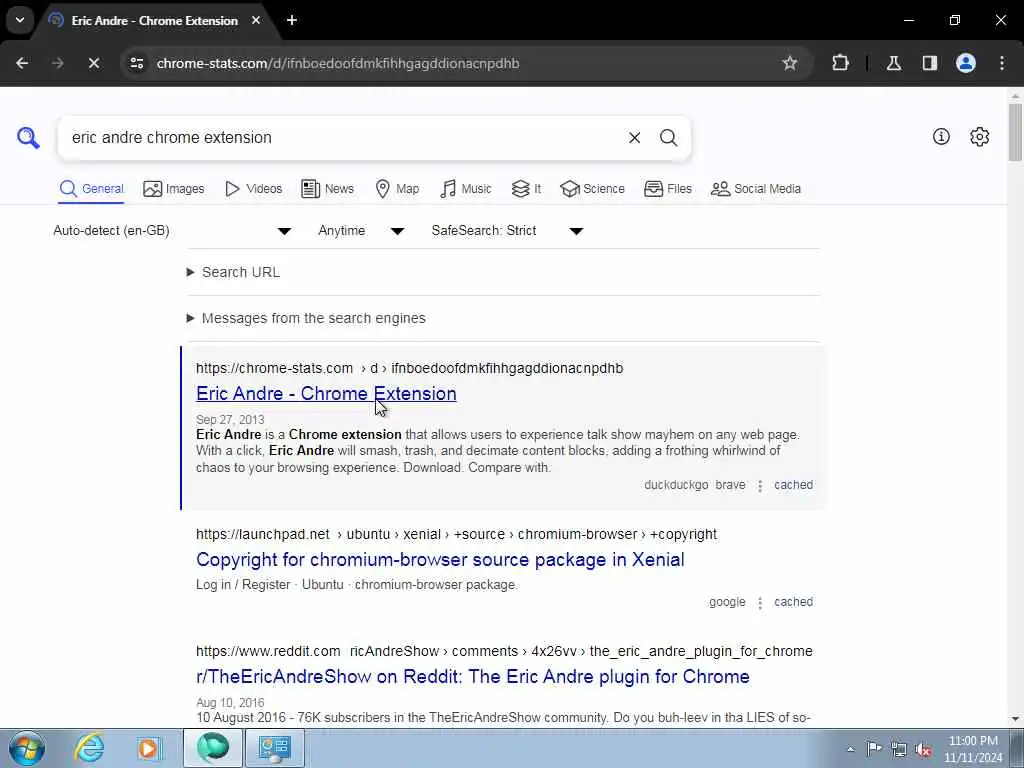Bookmark this page with star

point(790,63)
